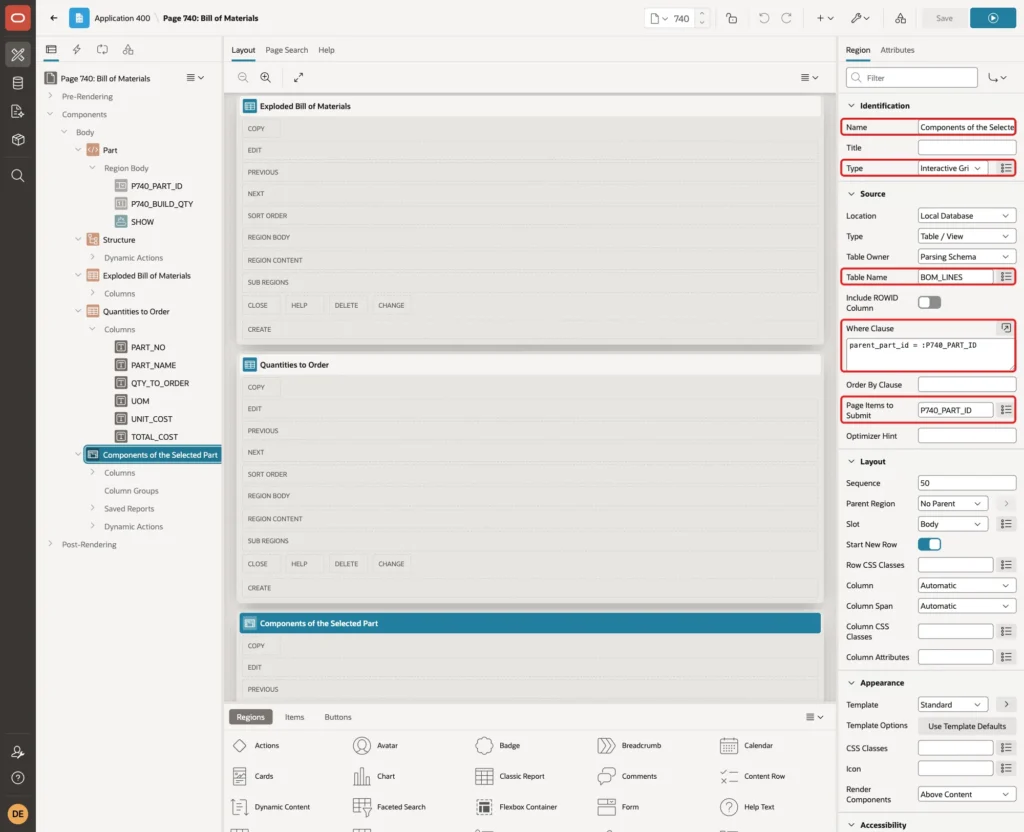Toggle Include ROWID Column switch
The image size is (1024, 832).
pyautogui.click(x=929, y=302)
